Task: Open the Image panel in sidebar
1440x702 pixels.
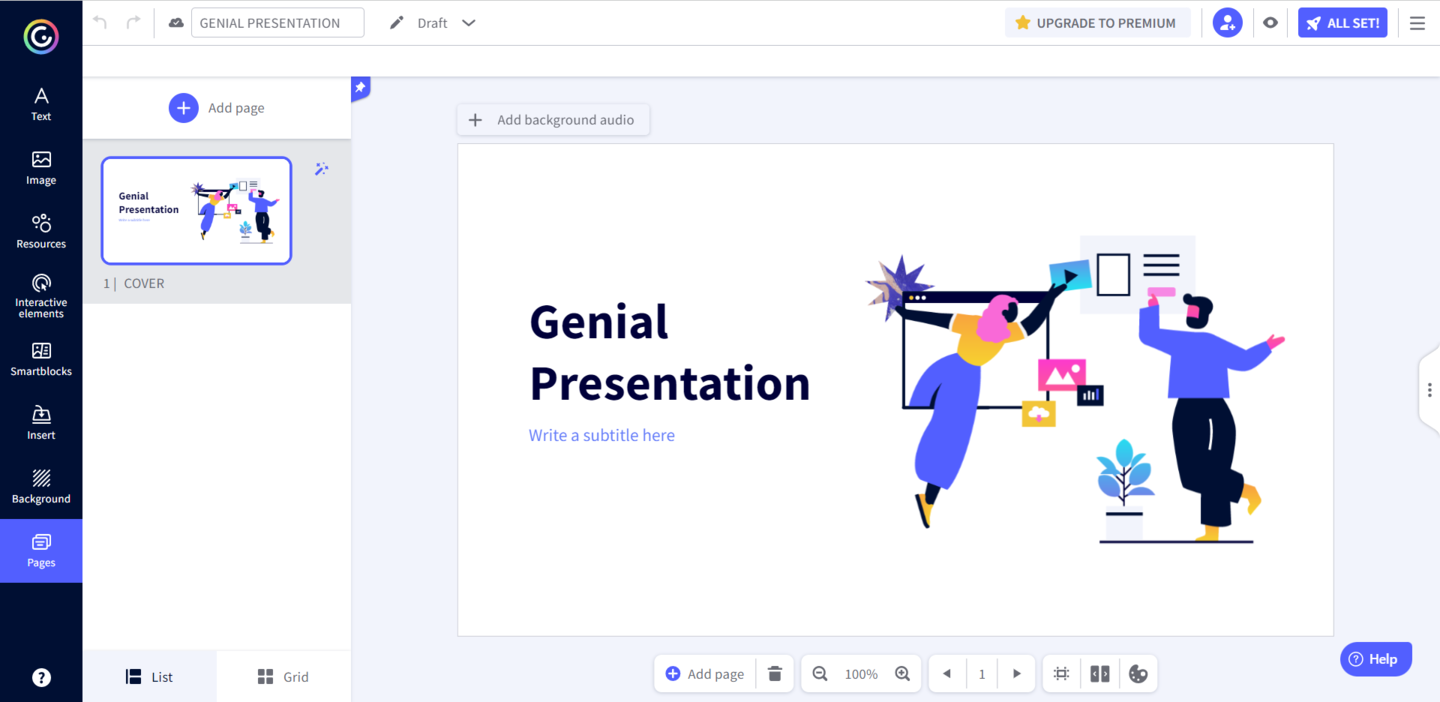Action: tap(41, 167)
